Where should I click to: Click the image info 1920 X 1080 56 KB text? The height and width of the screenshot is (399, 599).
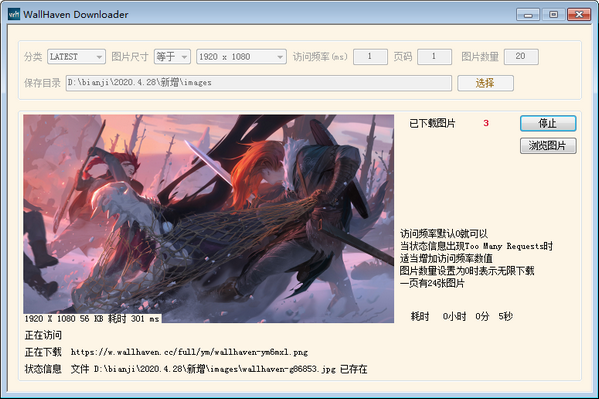(x=92, y=319)
